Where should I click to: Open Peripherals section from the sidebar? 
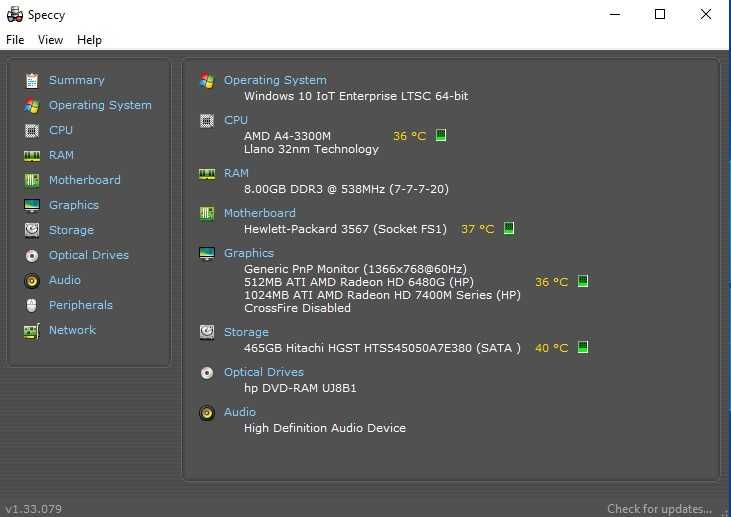click(81, 305)
